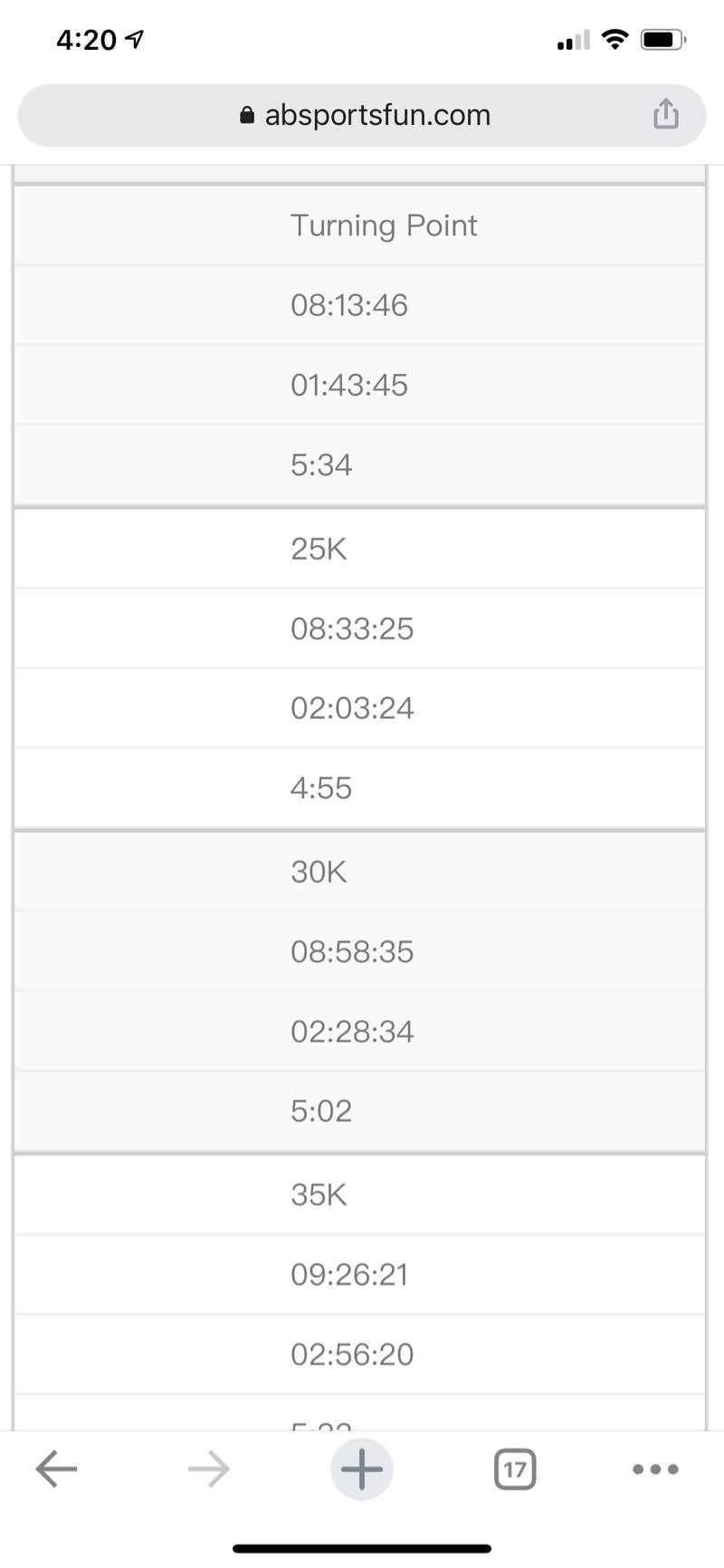Tap the 02:28:34 elapsed time cell

pos(352,1031)
